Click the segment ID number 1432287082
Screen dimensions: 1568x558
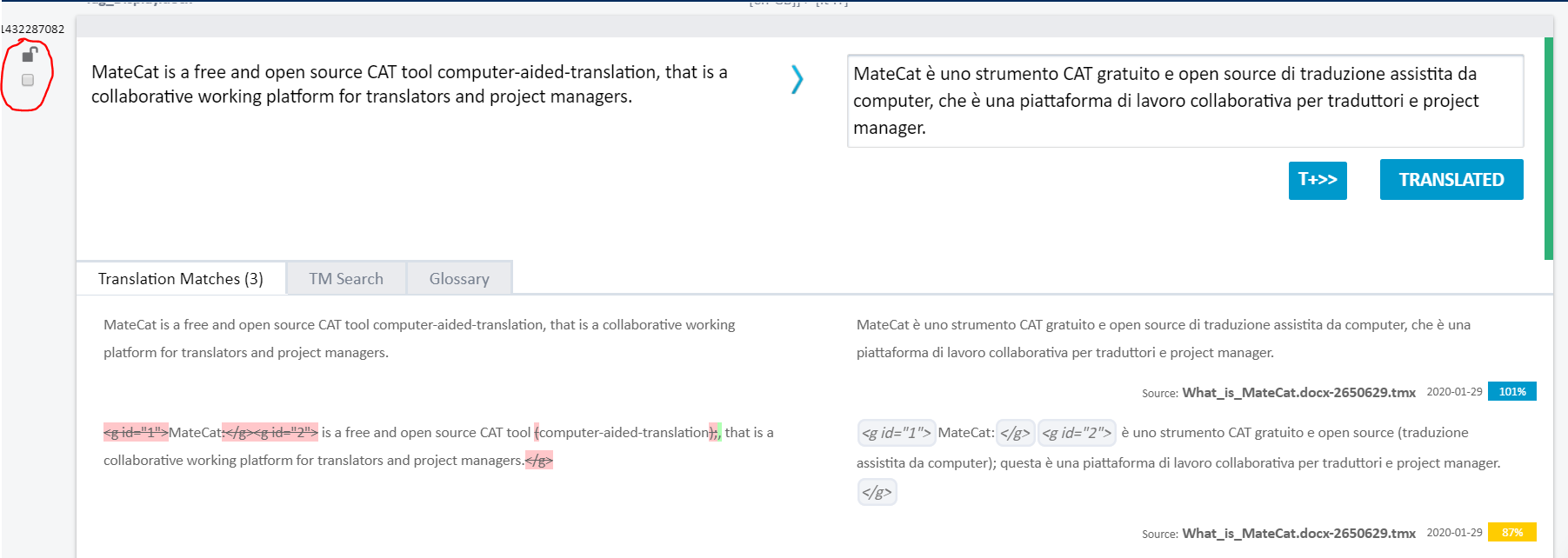tap(33, 29)
